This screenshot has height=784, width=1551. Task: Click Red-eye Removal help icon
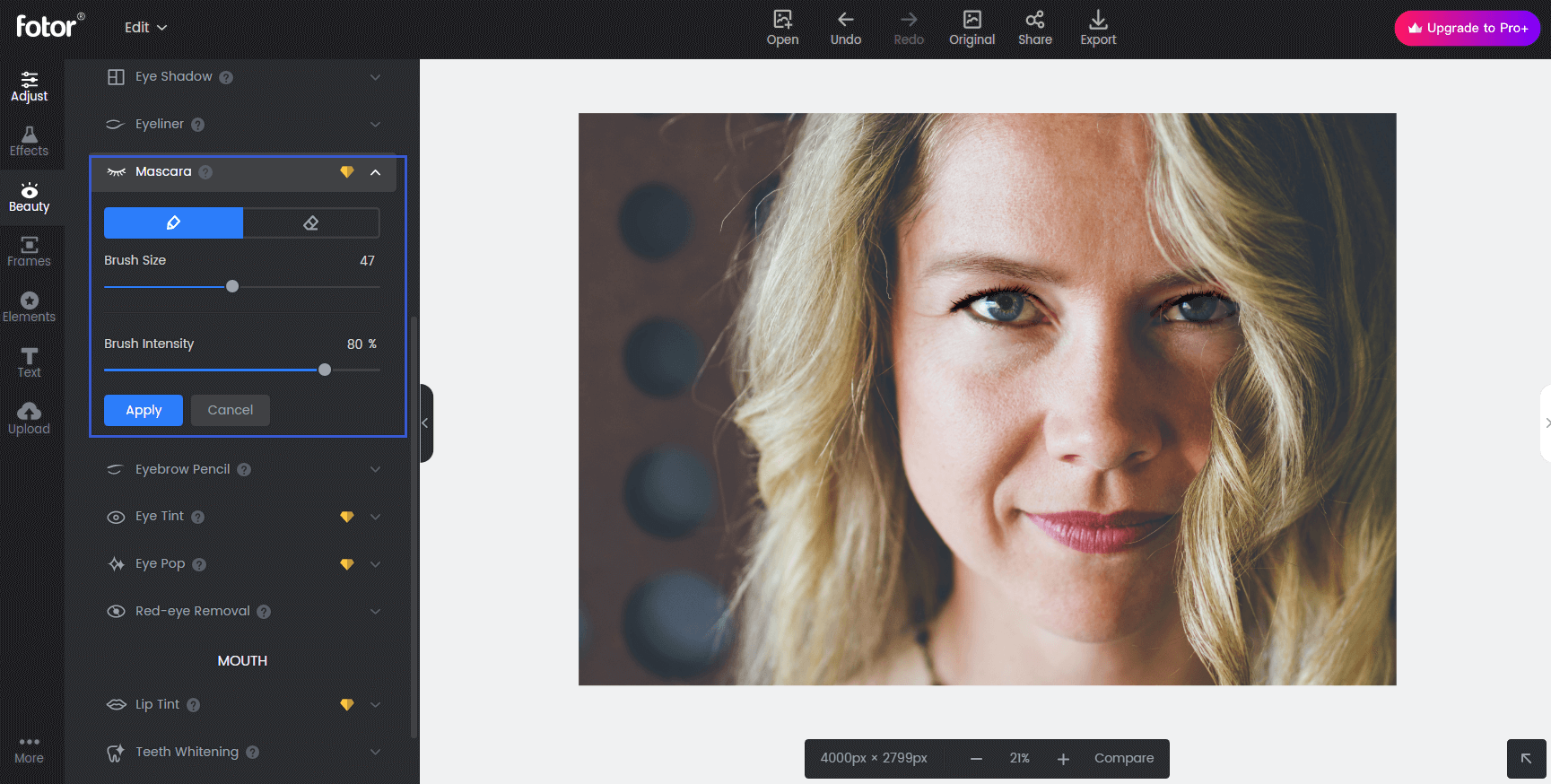coord(264,612)
